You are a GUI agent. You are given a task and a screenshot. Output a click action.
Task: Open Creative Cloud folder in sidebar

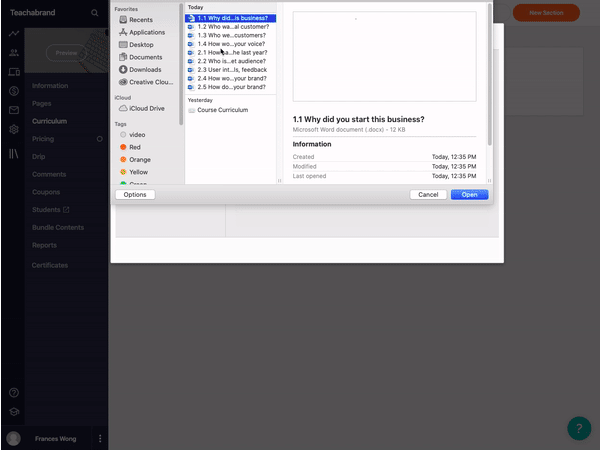tap(146, 82)
